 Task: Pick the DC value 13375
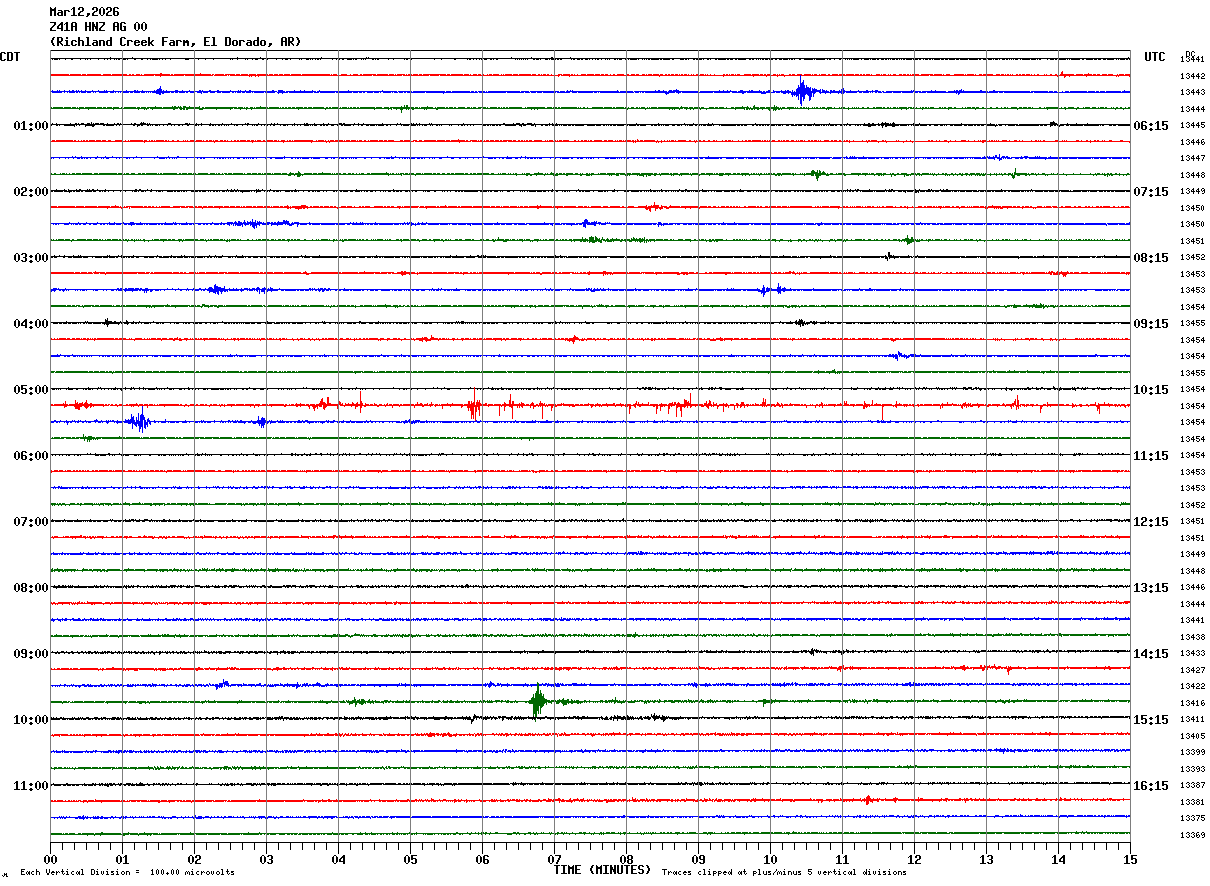[x=1192, y=819]
